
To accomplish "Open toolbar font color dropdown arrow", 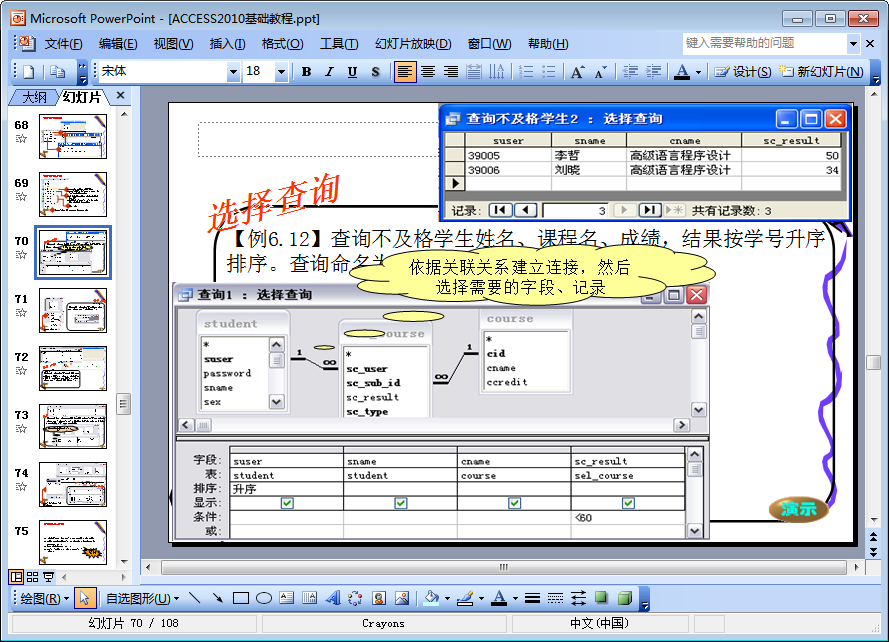I will pyautogui.click(x=698, y=72).
